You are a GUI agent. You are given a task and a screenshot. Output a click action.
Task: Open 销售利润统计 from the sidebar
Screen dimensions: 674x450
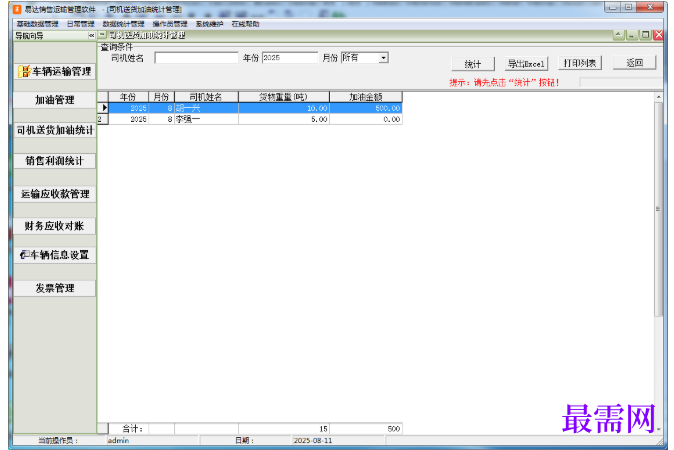55,161
